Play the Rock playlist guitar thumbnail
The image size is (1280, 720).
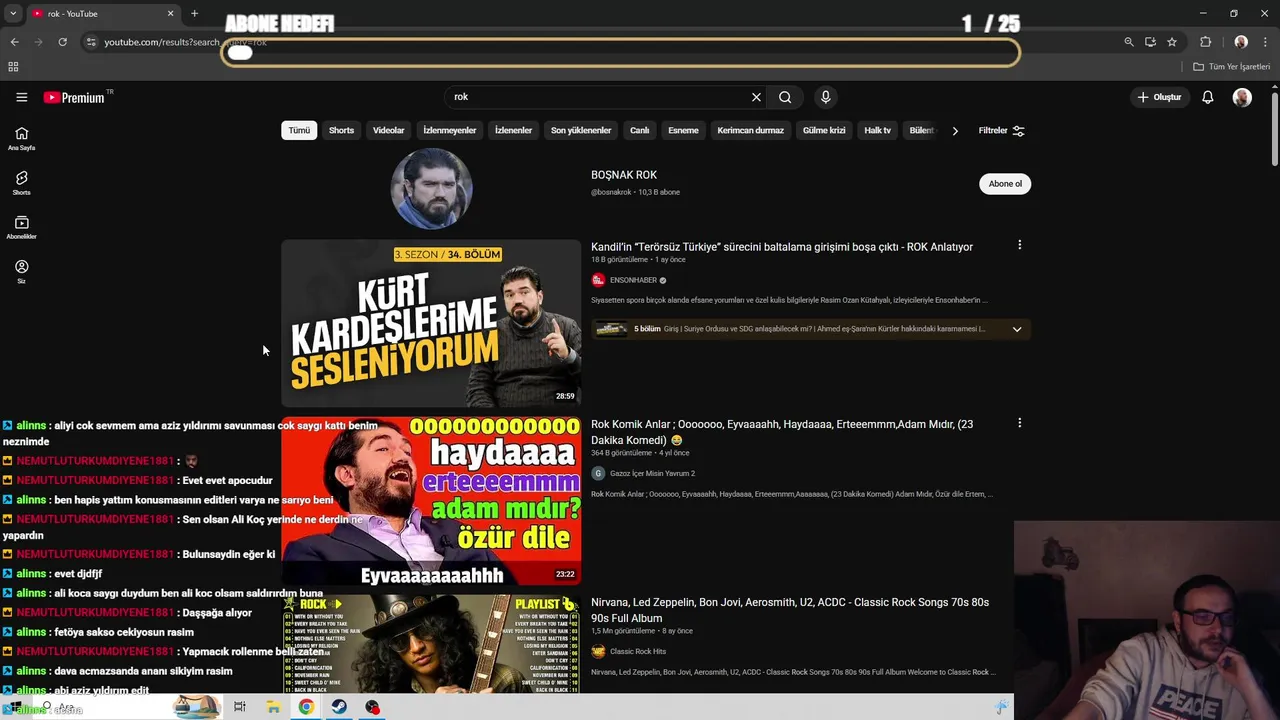point(431,644)
